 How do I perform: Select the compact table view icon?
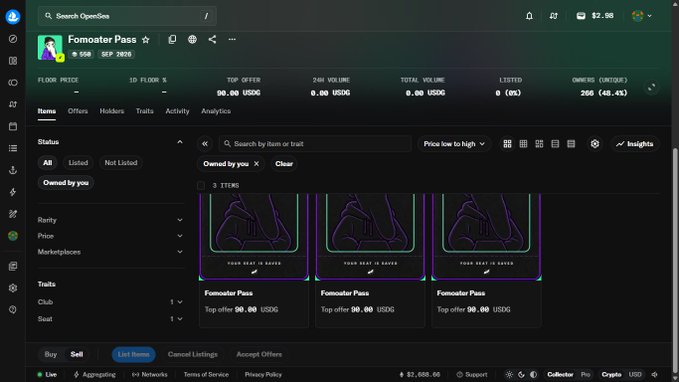pyautogui.click(x=571, y=144)
